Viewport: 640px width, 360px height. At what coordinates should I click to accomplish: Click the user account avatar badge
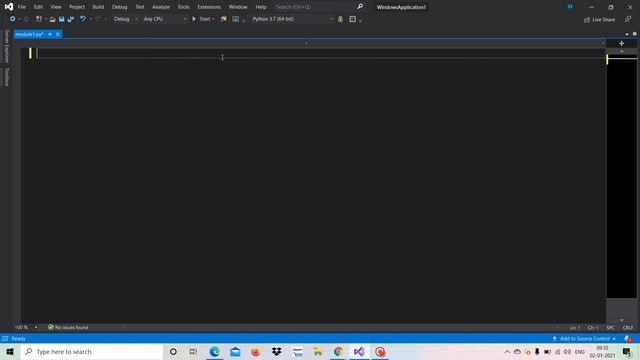coord(570,7)
